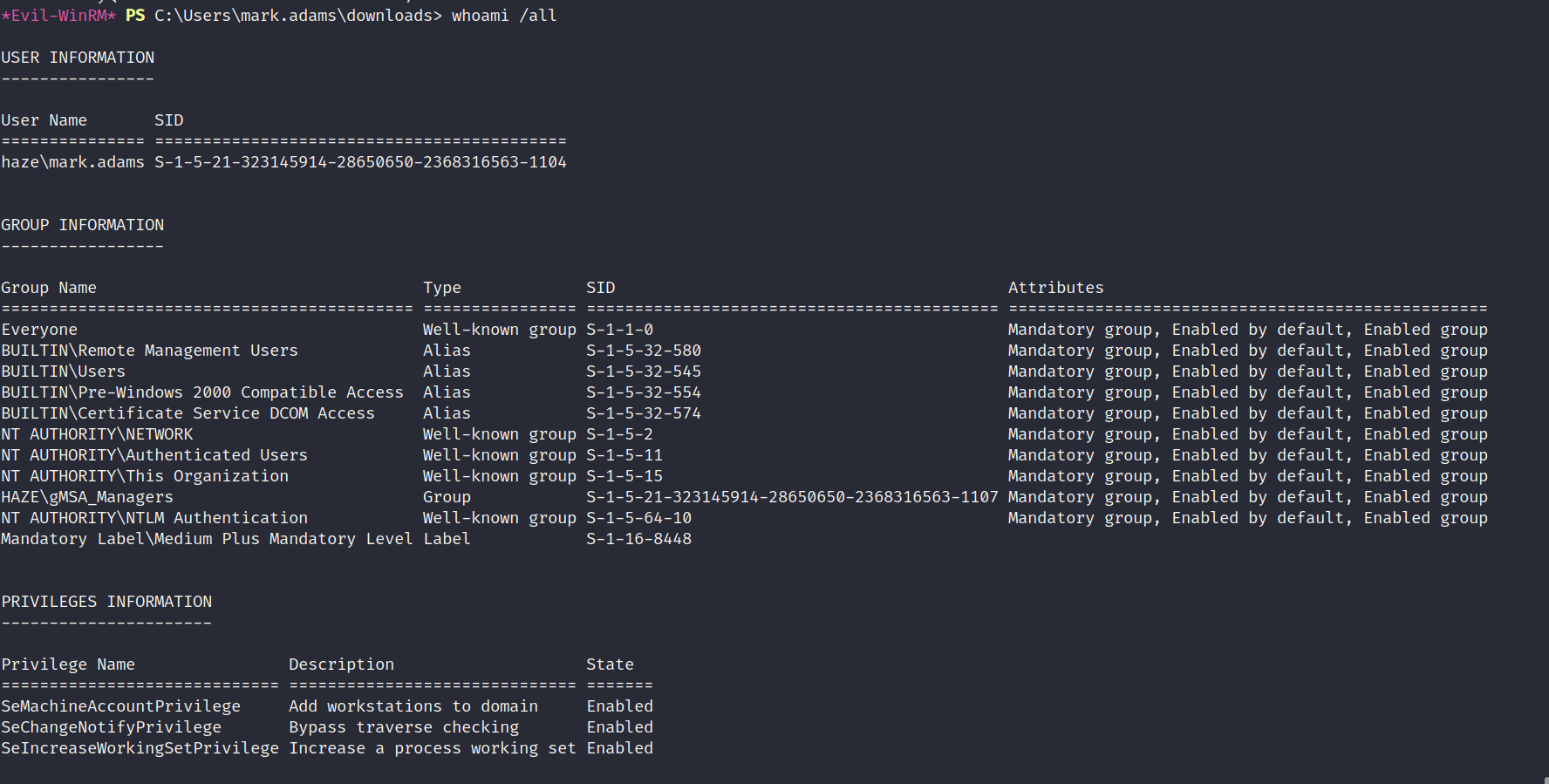Viewport: 1549px width, 784px height.
Task: Click the Attributes column header
Action: tap(1055, 288)
